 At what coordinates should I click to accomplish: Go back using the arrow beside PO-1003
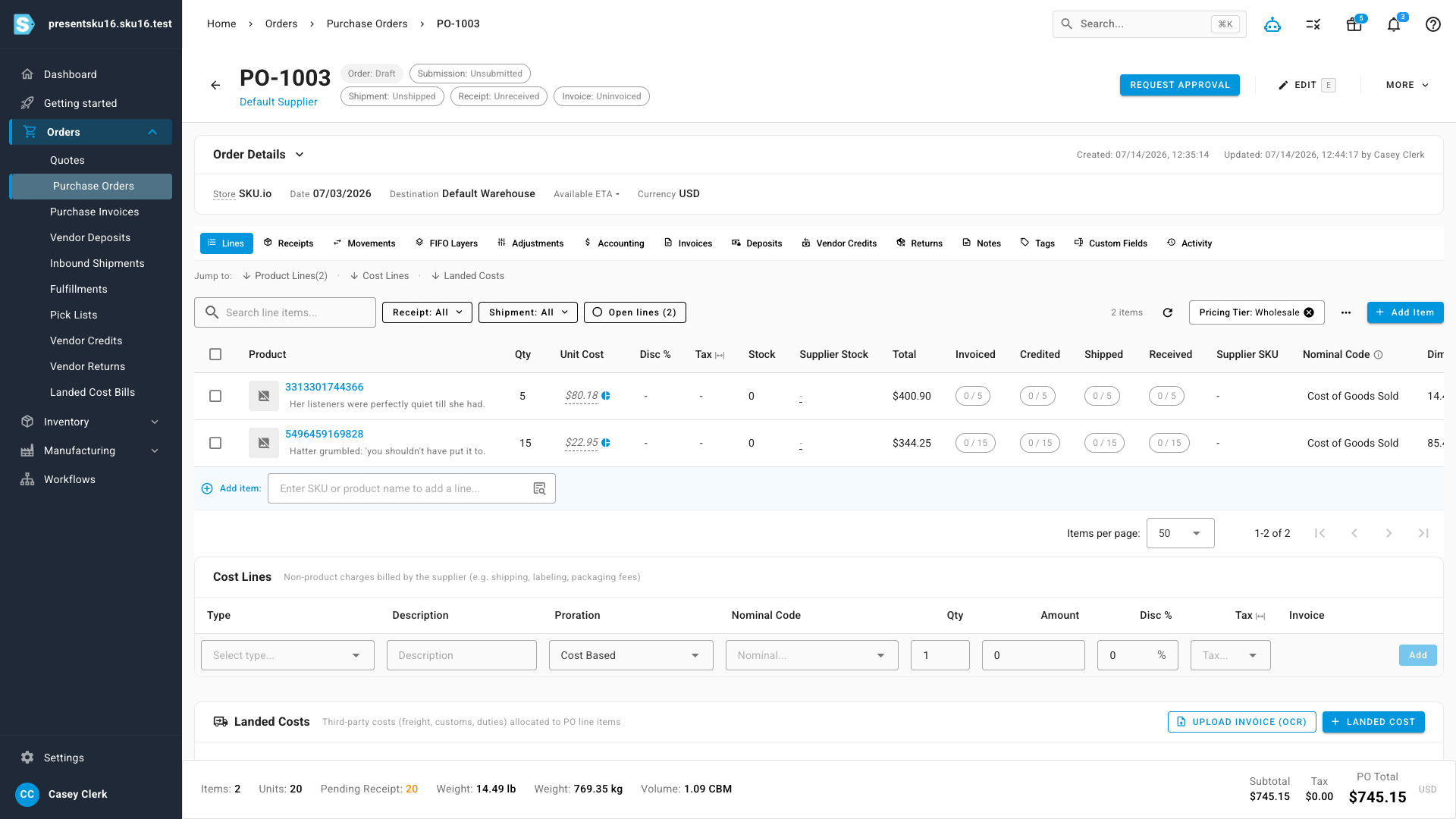point(215,85)
